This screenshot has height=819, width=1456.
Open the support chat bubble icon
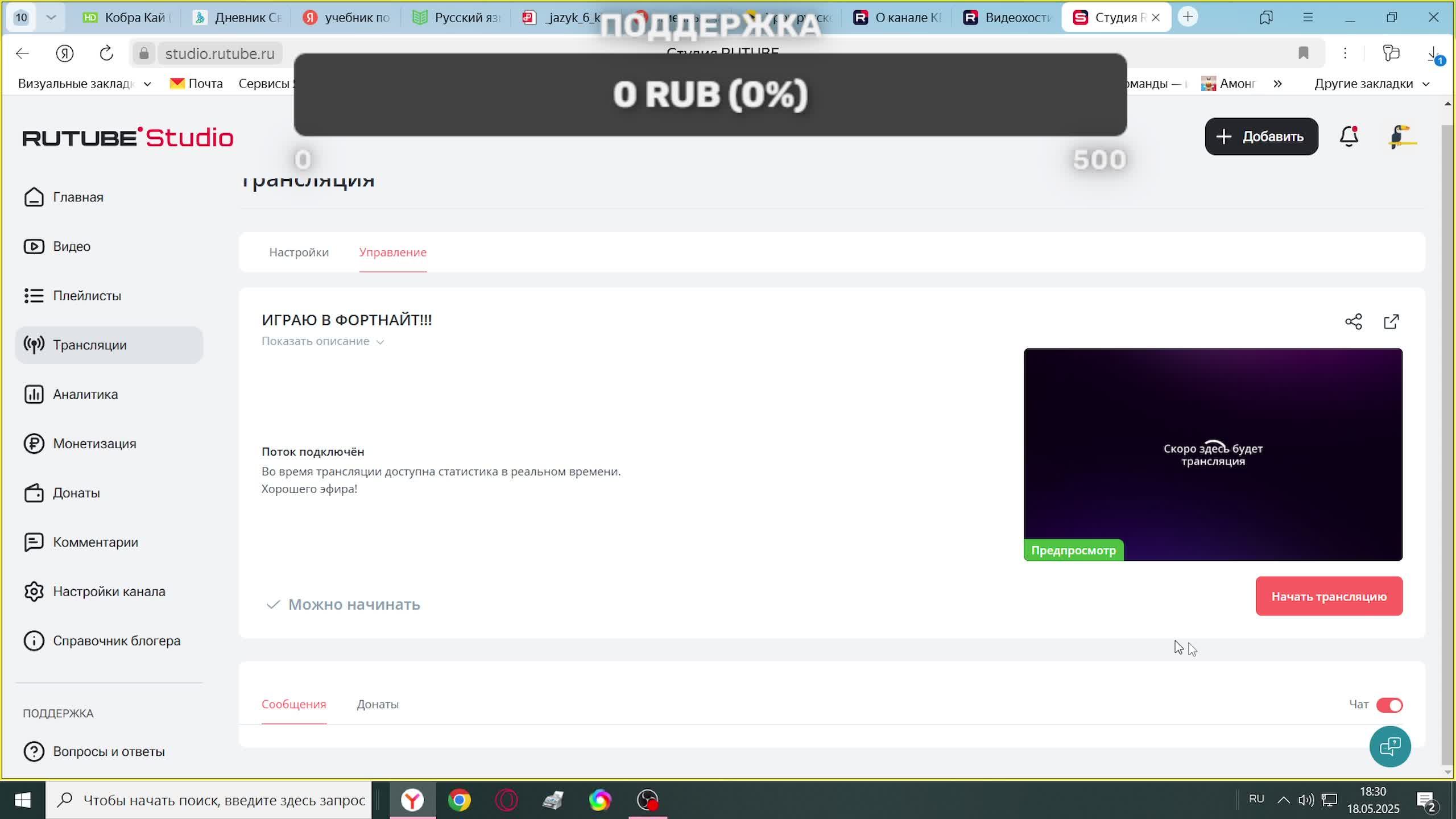coord(1389,746)
